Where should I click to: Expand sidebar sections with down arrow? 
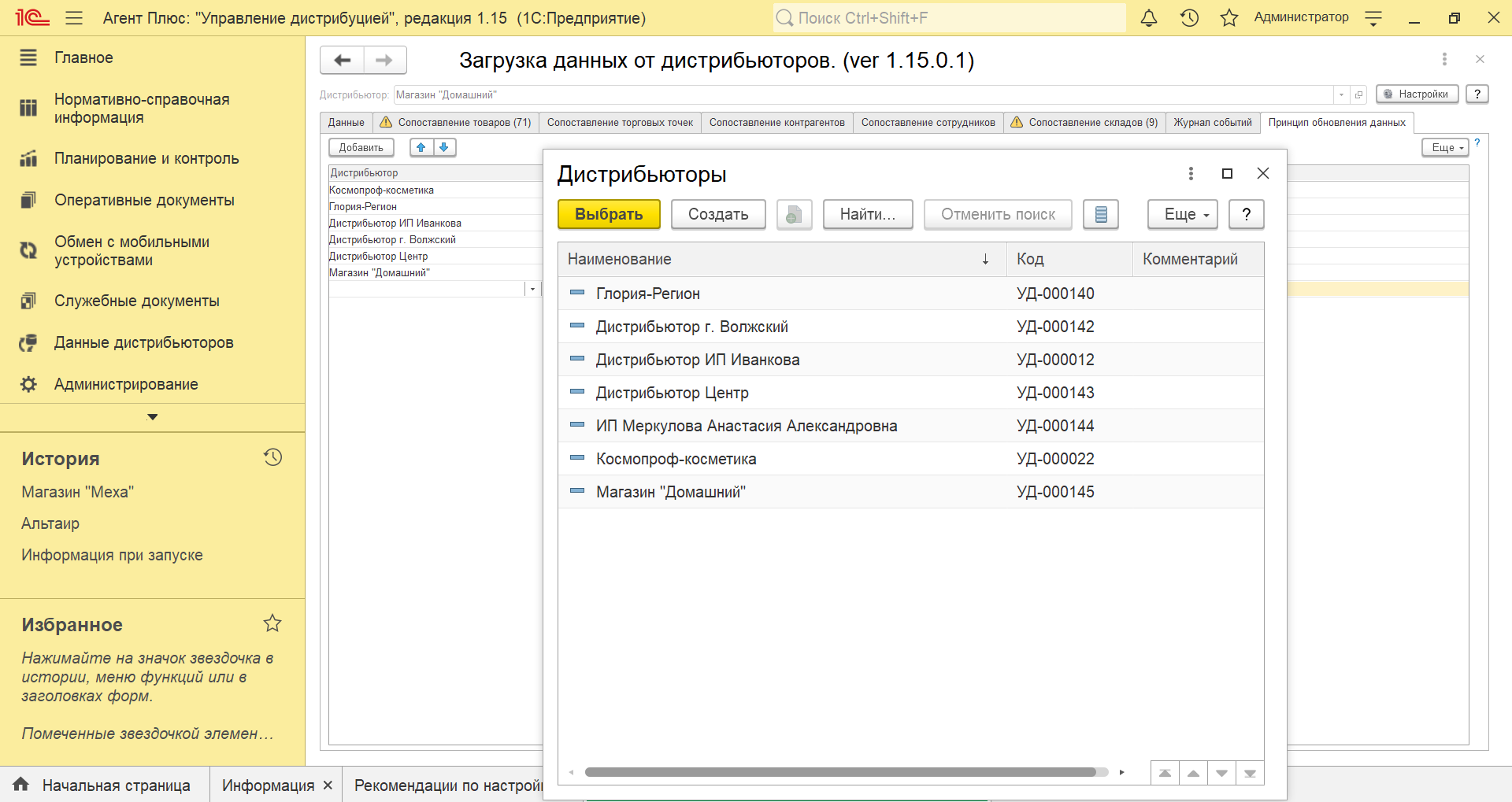(x=152, y=417)
